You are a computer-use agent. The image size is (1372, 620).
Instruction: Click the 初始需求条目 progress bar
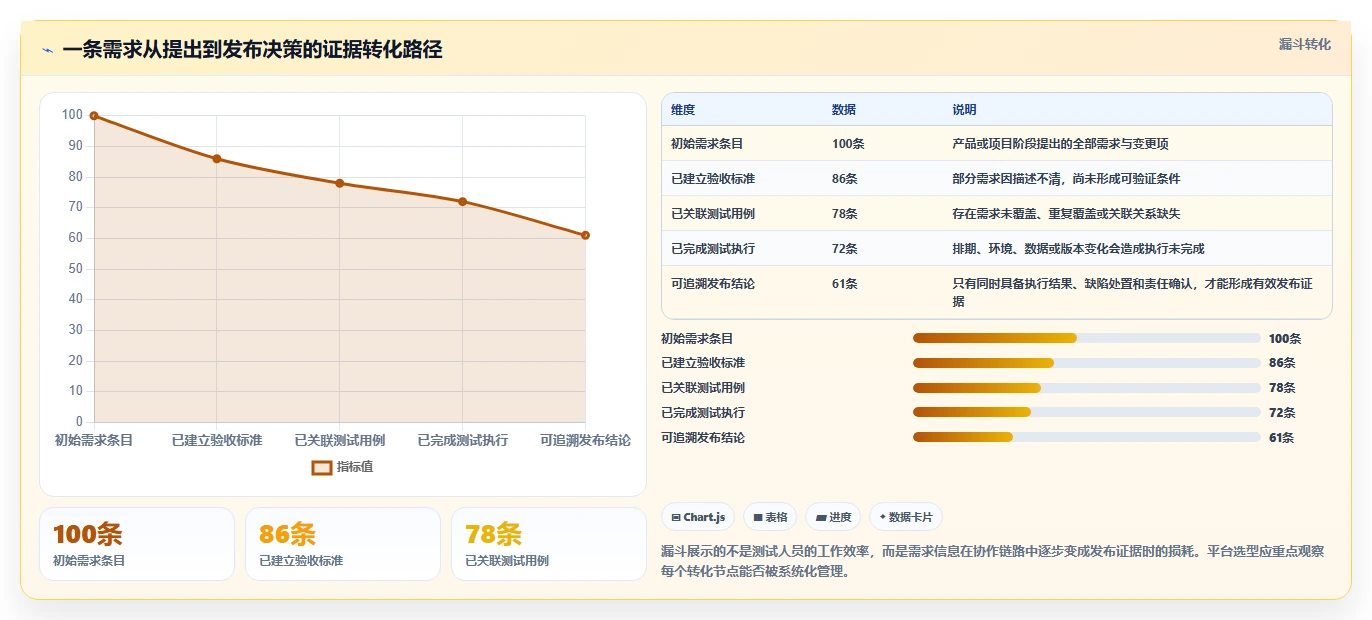click(1086, 338)
